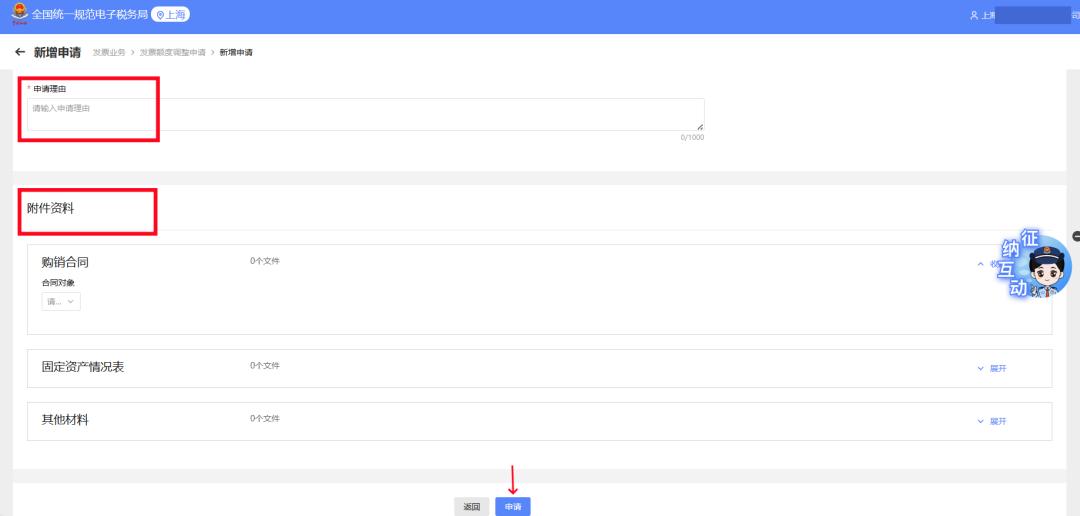Go to 发票业务 breadcrumb
1080x516 pixels.
(109, 52)
